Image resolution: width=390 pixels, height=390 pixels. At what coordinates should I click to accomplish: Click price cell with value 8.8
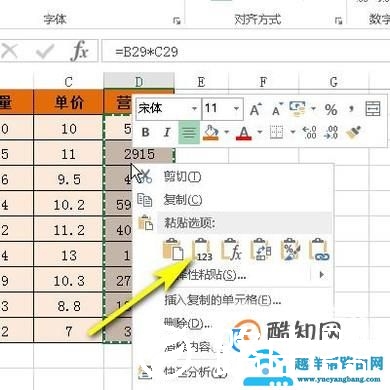pyautogui.click(x=69, y=306)
